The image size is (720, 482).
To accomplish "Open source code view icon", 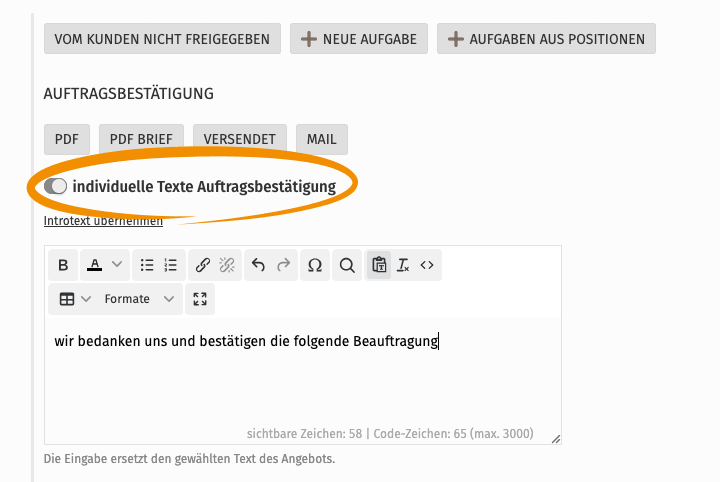I will pyautogui.click(x=427, y=265).
